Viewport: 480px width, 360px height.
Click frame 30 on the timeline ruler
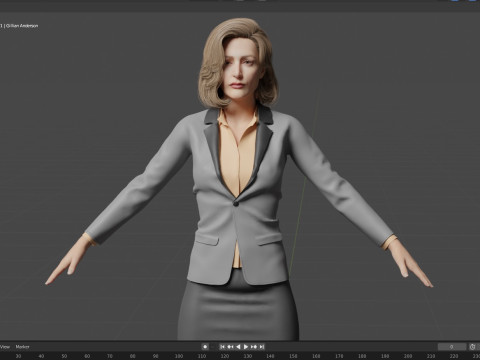[x=18, y=356]
